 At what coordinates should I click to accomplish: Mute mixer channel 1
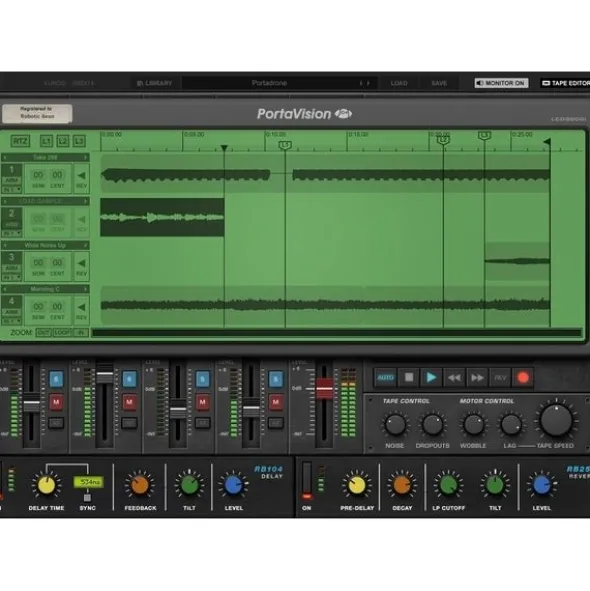point(56,402)
